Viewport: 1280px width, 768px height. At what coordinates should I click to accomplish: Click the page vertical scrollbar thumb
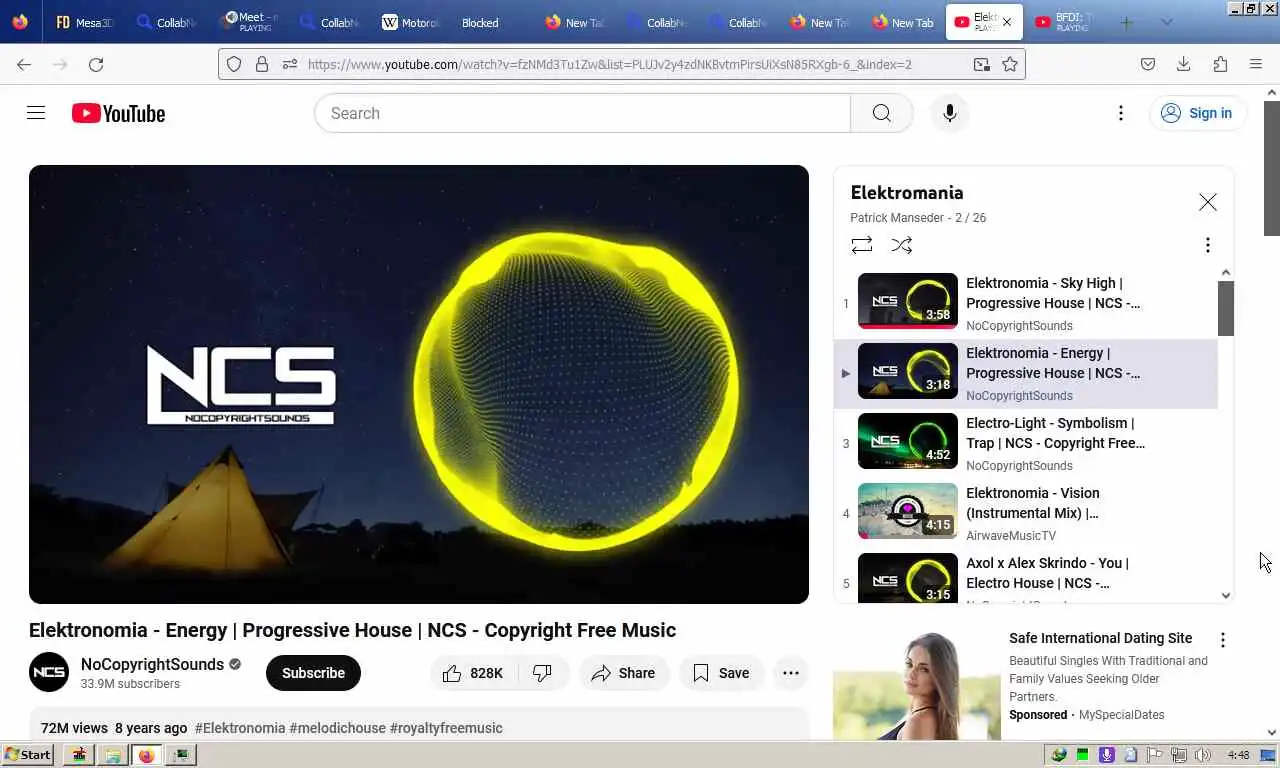tap(1272, 168)
